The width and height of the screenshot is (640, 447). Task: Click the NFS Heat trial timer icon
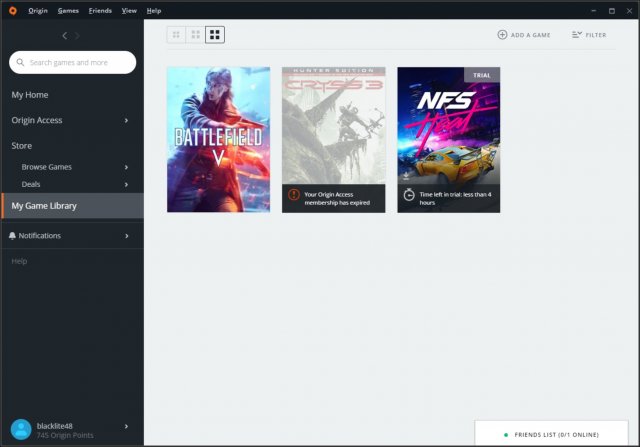pos(409,195)
